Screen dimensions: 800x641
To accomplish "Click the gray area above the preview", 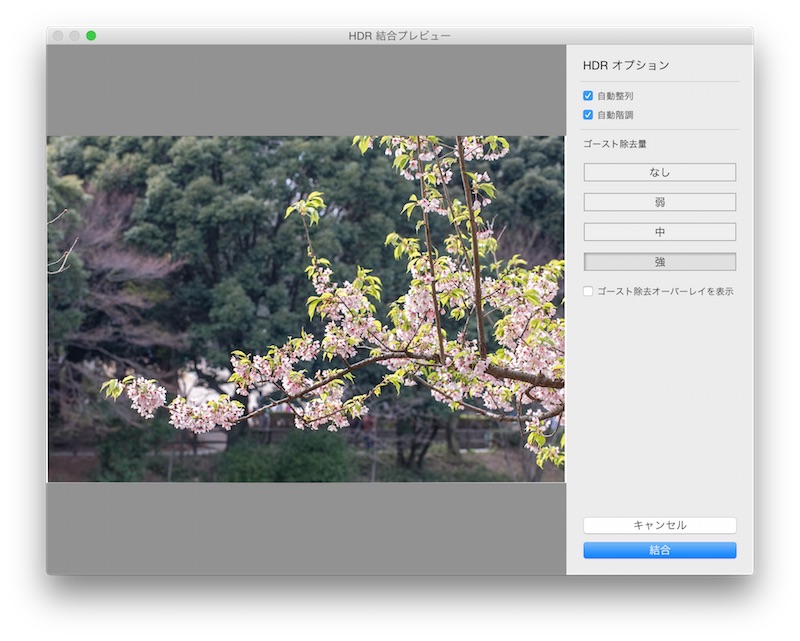I will 305,90.
